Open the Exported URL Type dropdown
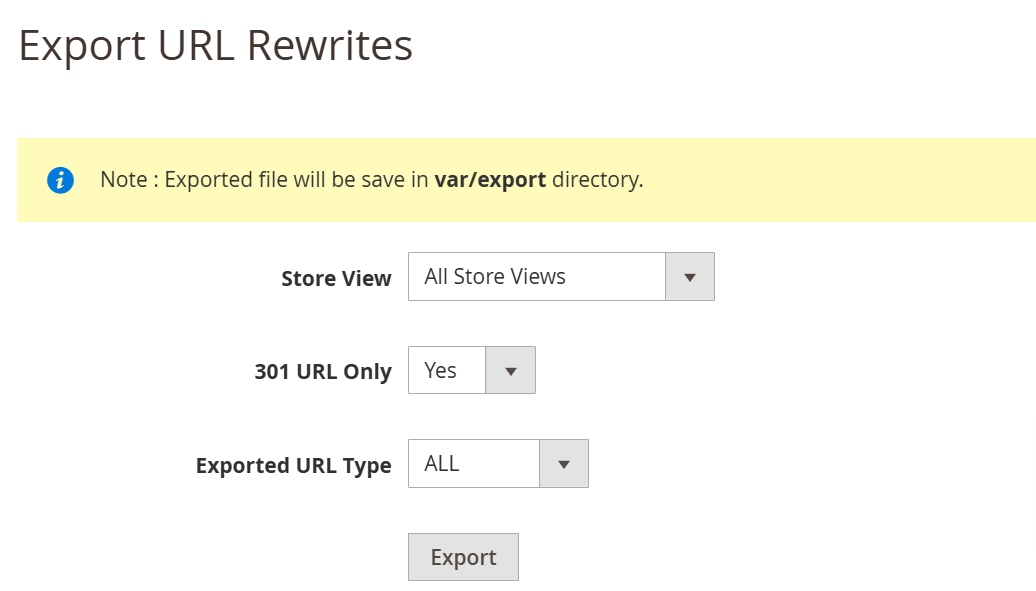This screenshot has height=591, width=1036. (498, 463)
